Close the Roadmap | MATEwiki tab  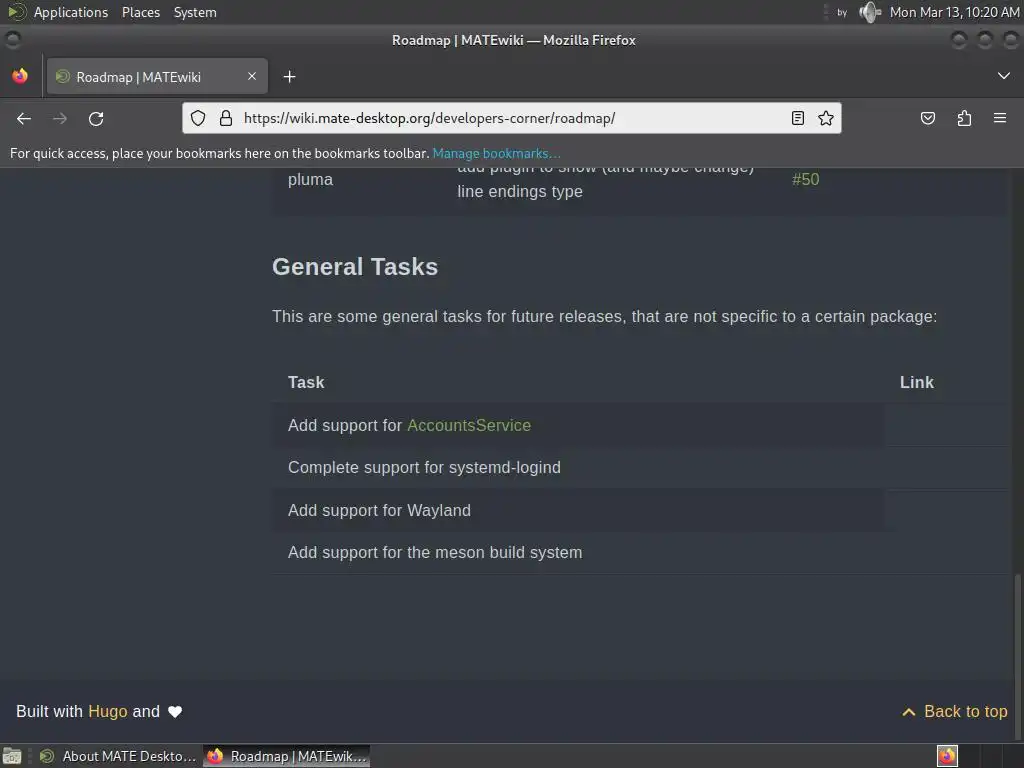pos(252,76)
